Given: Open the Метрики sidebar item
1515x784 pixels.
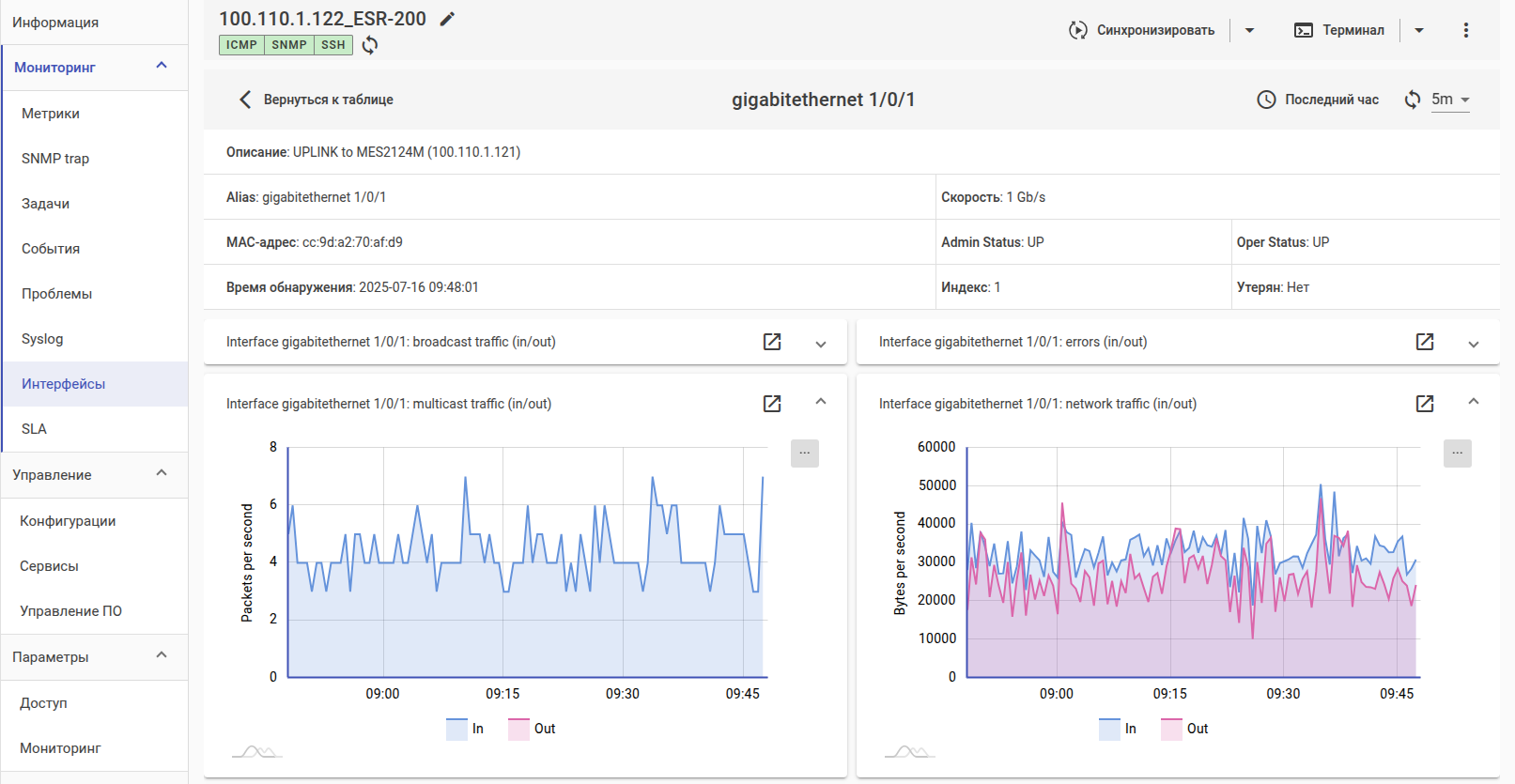Looking at the screenshot, I should [51, 114].
